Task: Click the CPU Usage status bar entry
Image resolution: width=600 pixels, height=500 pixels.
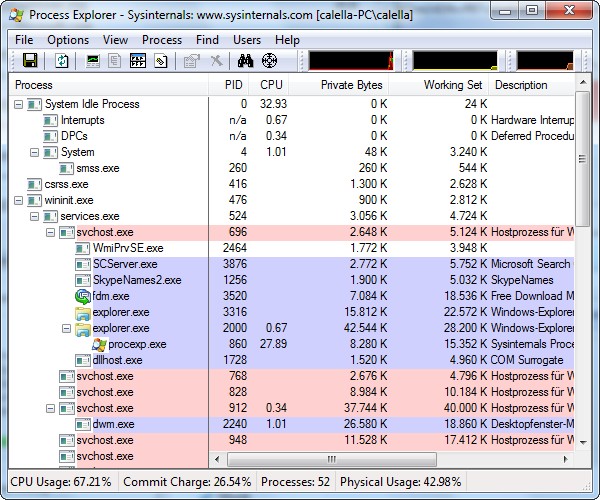Action: (x=61, y=482)
